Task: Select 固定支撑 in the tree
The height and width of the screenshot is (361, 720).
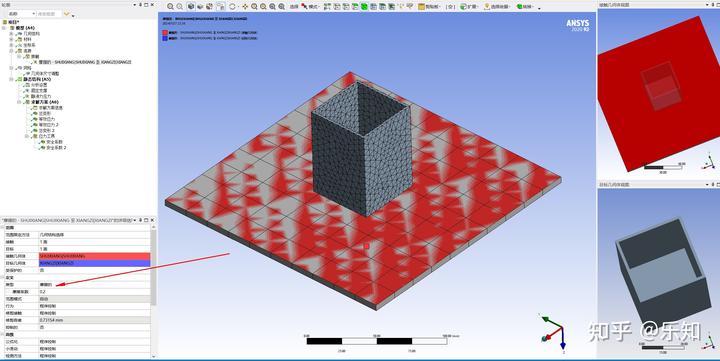Action: click(39, 90)
